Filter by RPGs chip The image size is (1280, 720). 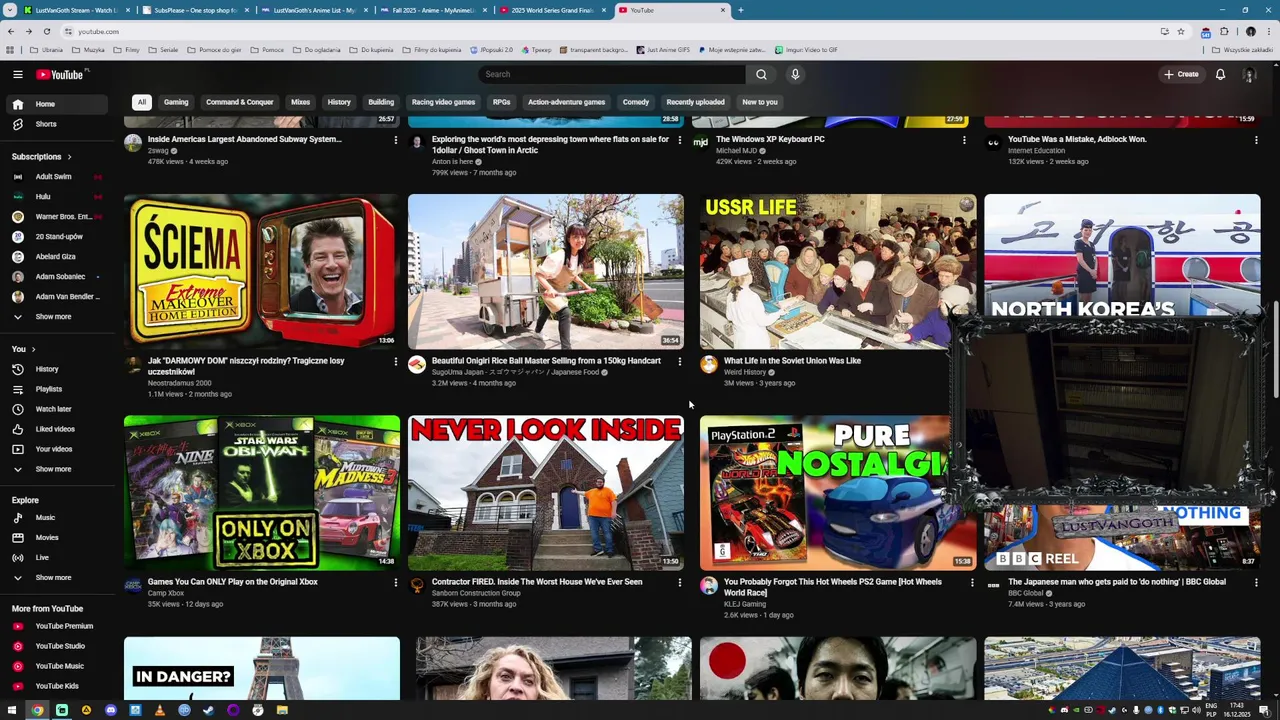point(501,102)
